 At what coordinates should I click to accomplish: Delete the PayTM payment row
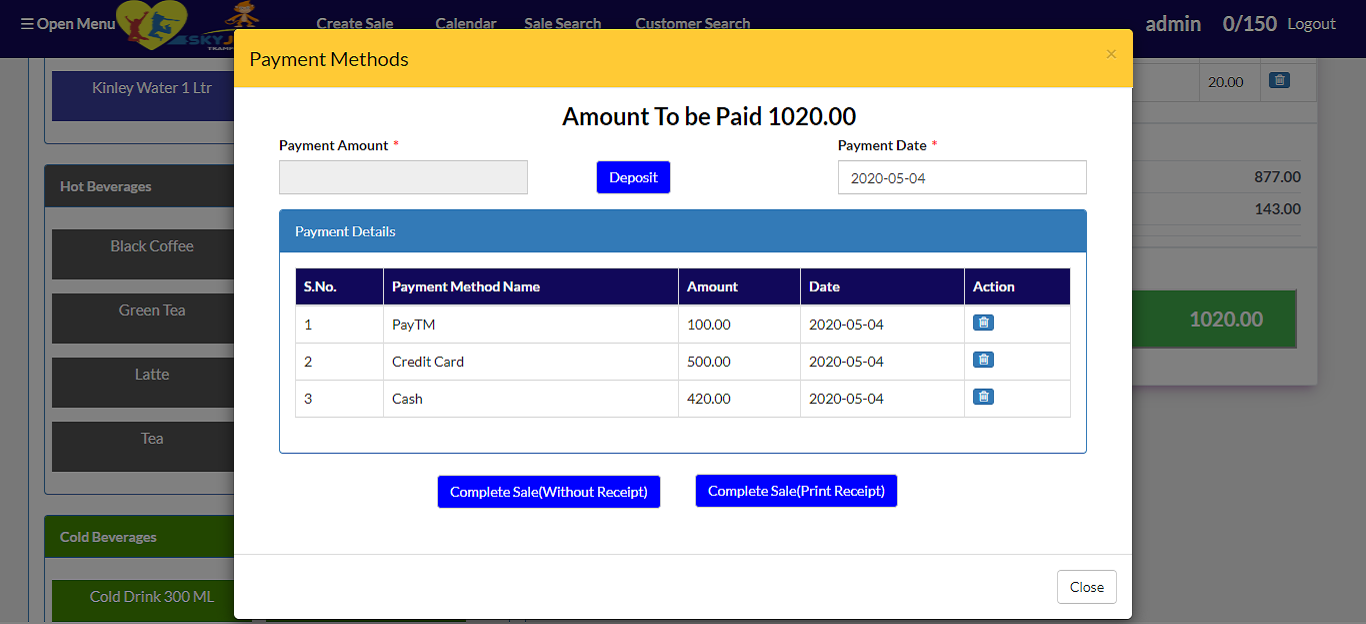[984, 322]
